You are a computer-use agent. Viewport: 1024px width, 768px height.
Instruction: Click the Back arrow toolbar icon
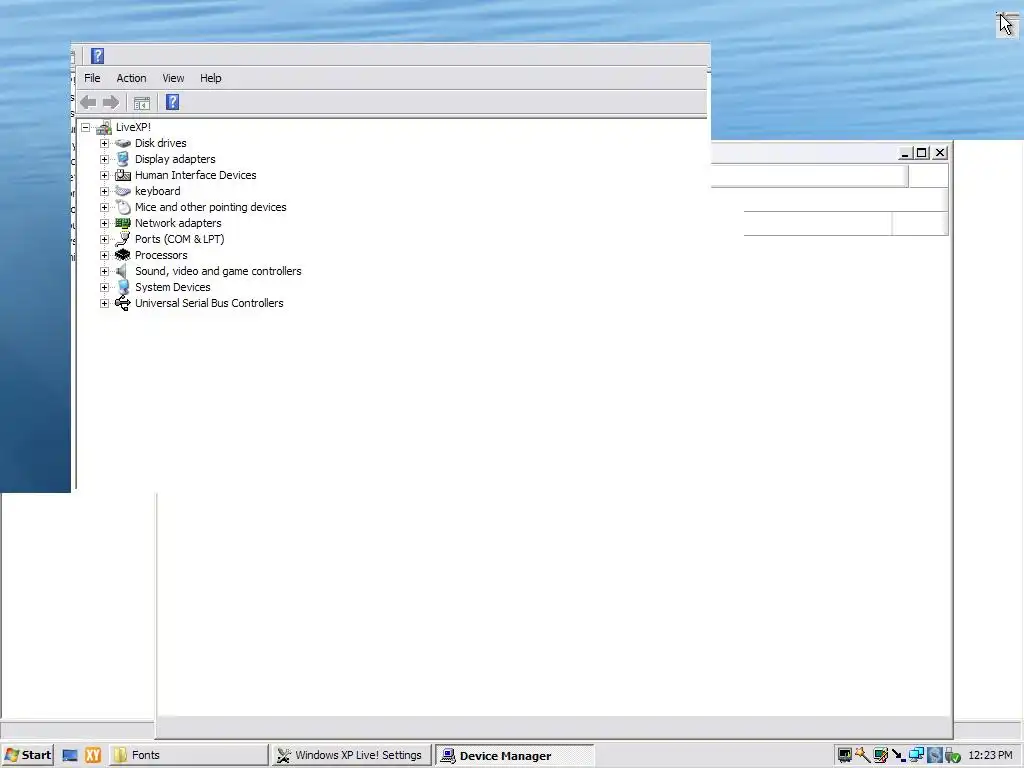pyautogui.click(x=88, y=103)
